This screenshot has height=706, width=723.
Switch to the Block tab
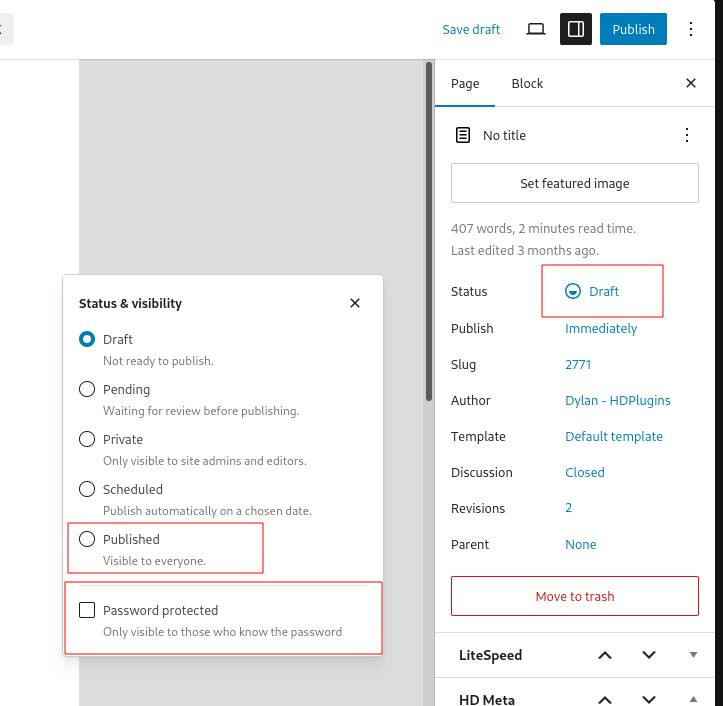pos(527,83)
